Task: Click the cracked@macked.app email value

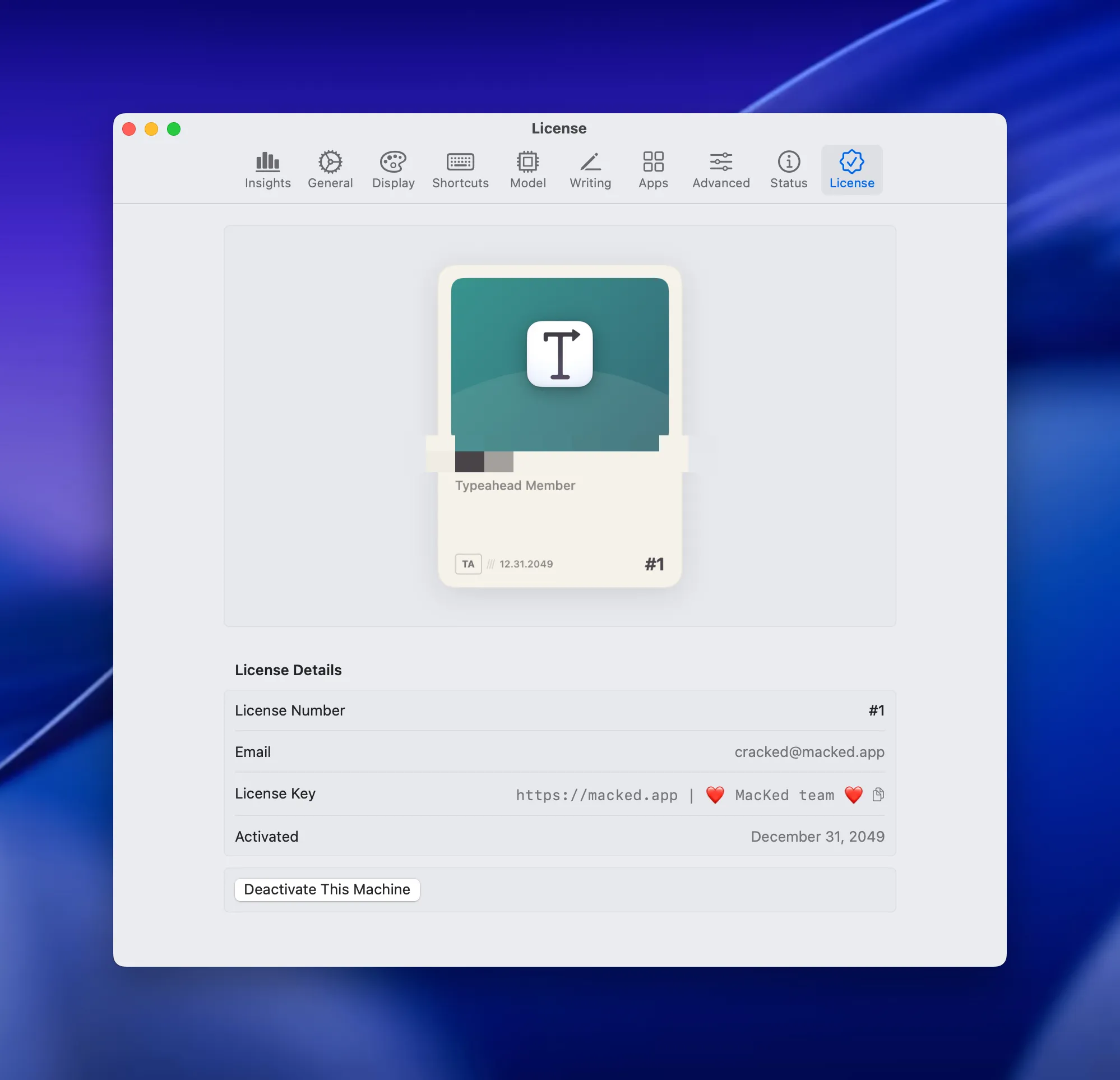Action: click(809, 751)
